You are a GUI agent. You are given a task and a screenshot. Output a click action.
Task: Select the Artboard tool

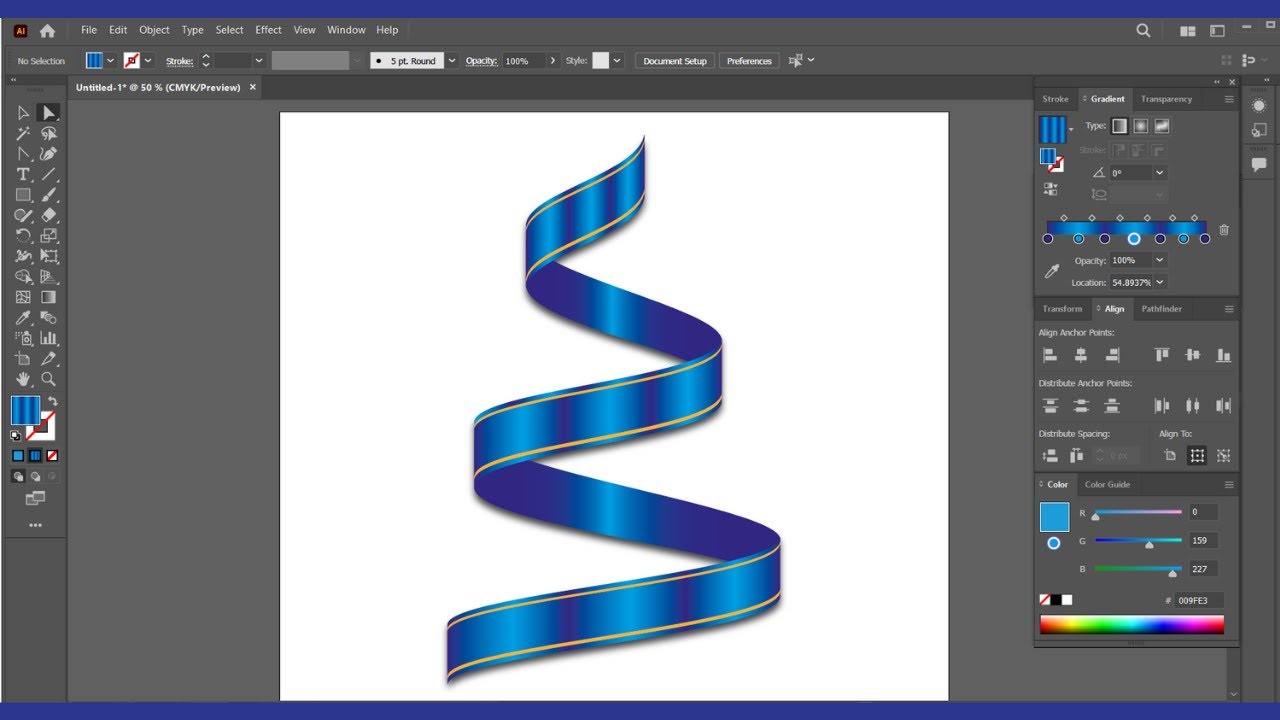[x=23, y=359]
